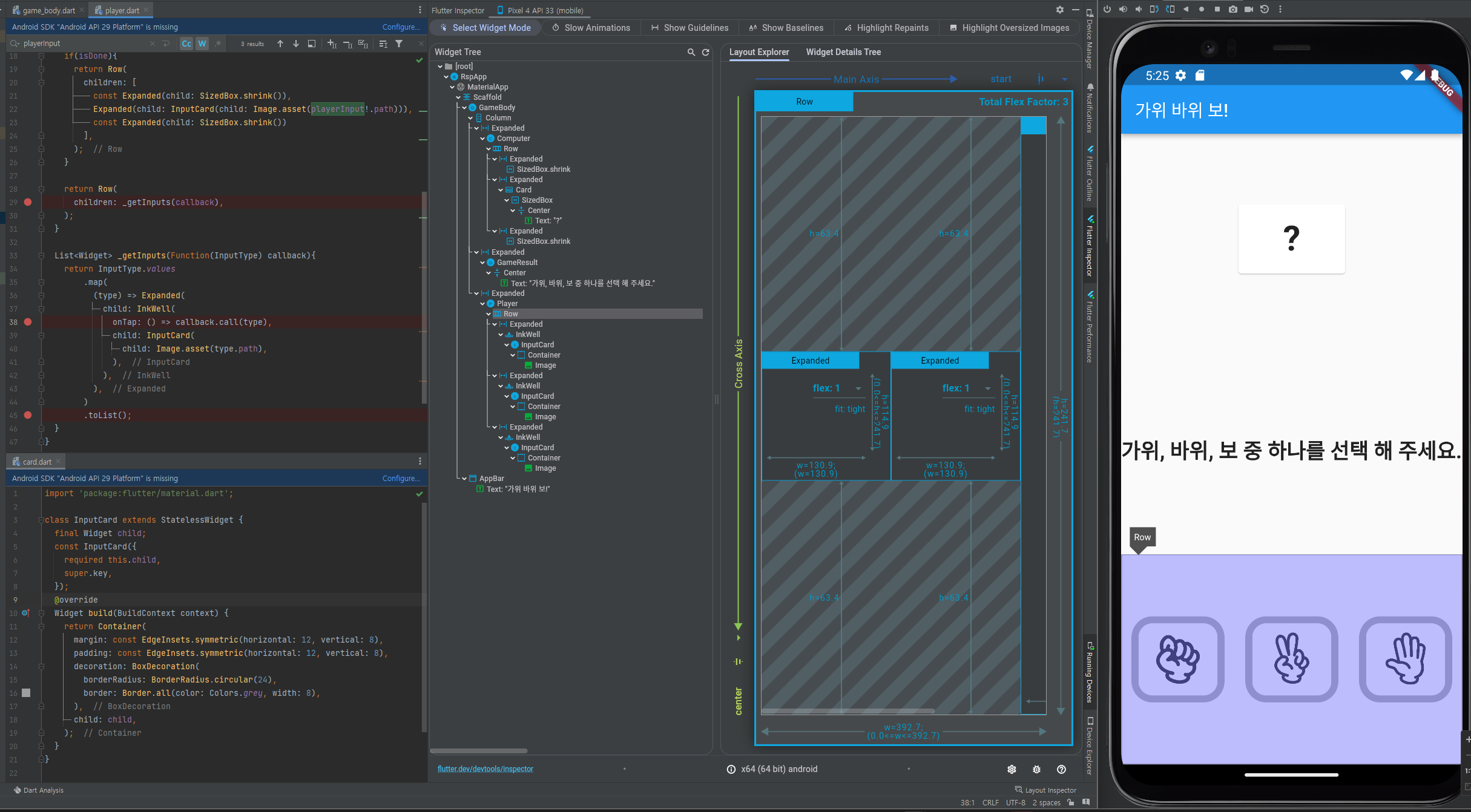
Task: Open the first Expanded flex: 1 dropdown
Action: pos(858,388)
